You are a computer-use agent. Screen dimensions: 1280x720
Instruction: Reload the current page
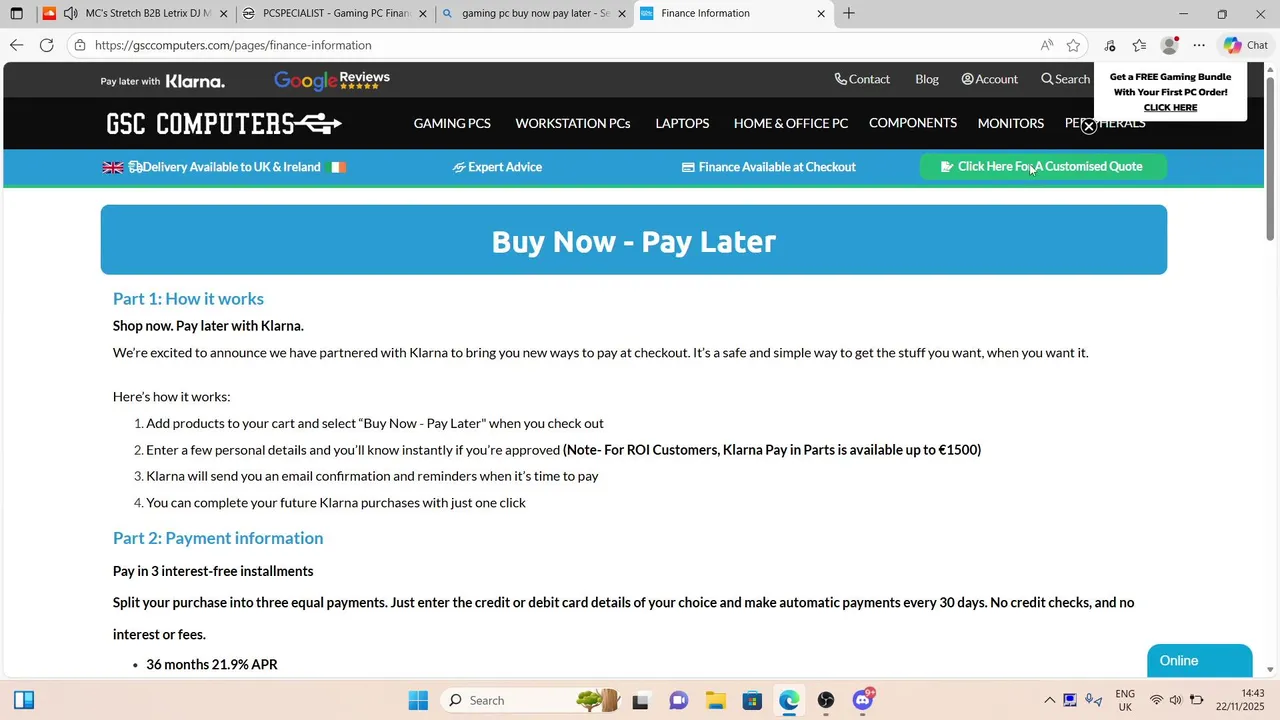pos(46,45)
